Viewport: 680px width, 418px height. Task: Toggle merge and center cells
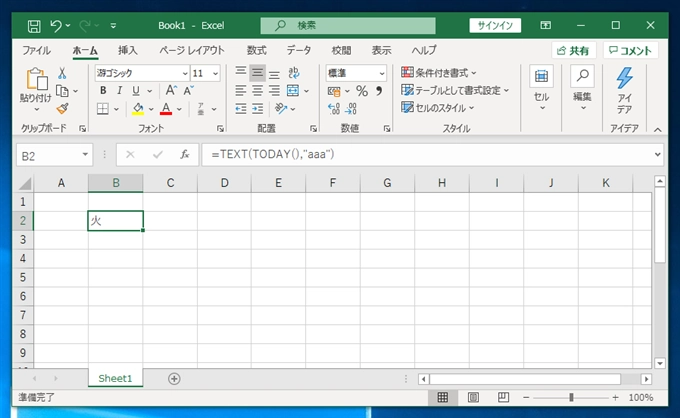[293, 91]
